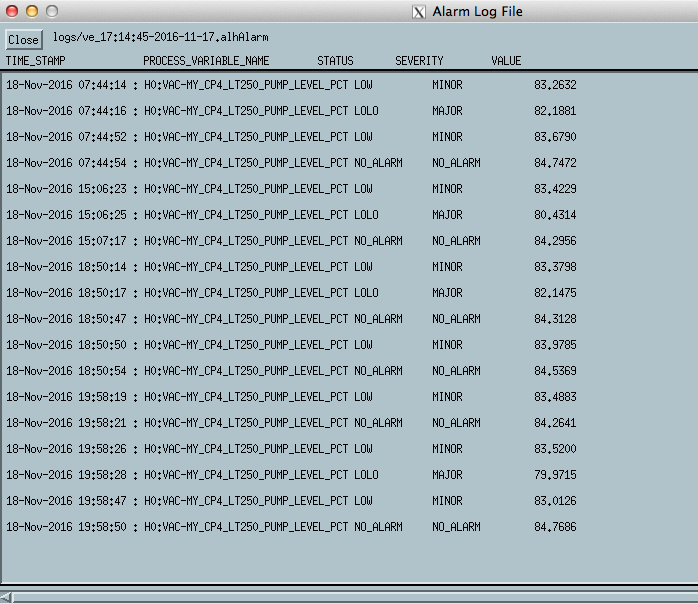698x604 pixels.
Task: Click the timestamp 18-Nov-2016 07:44:54
Action: click(66, 162)
